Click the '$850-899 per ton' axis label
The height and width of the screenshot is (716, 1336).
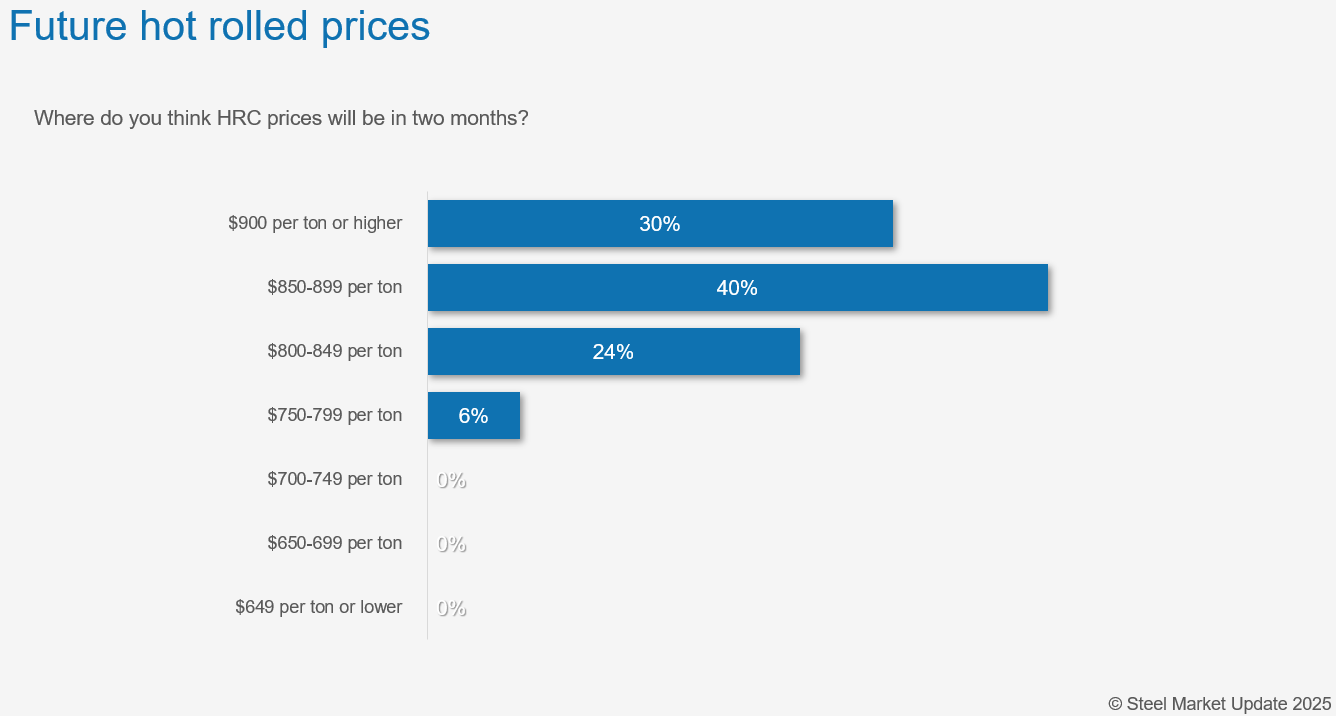pyautogui.click(x=334, y=287)
